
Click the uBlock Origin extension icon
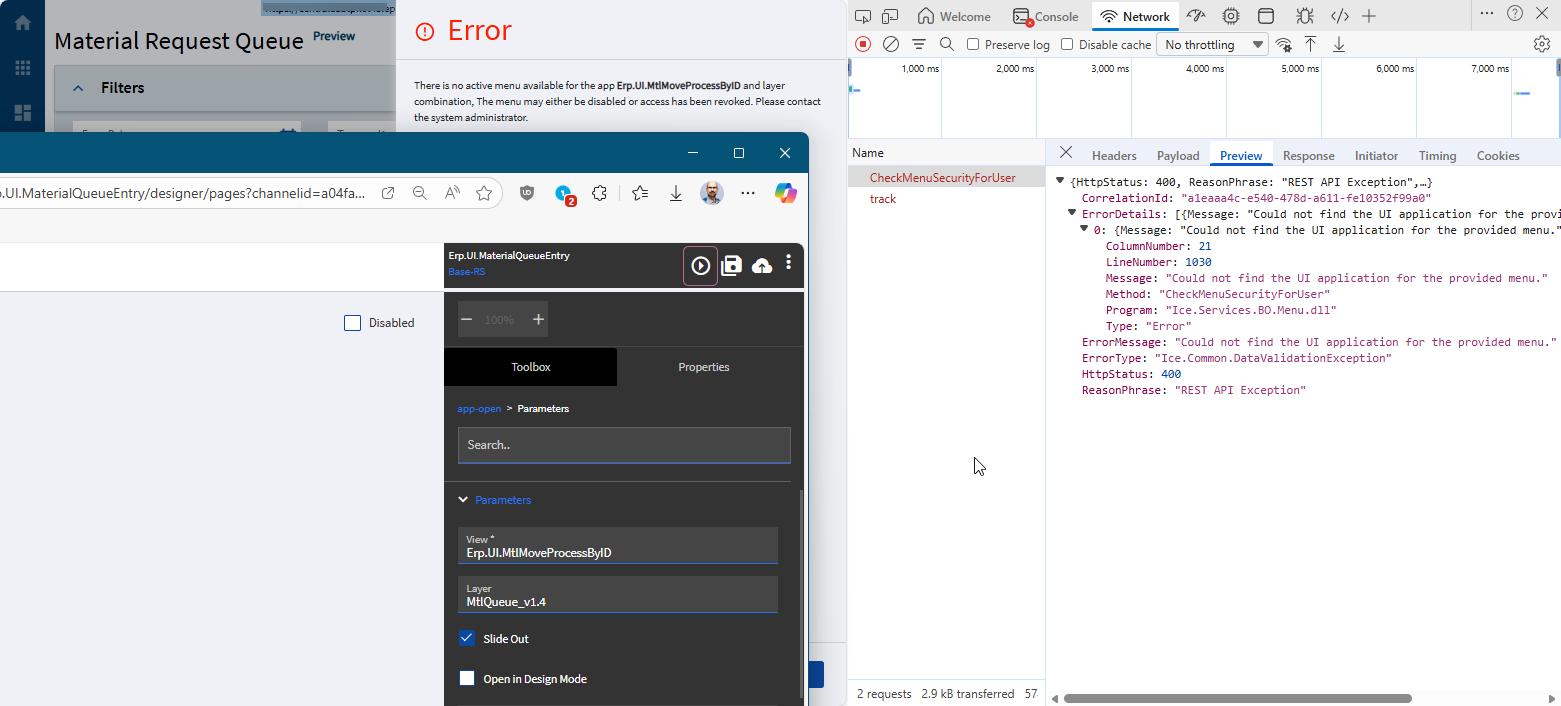527,193
